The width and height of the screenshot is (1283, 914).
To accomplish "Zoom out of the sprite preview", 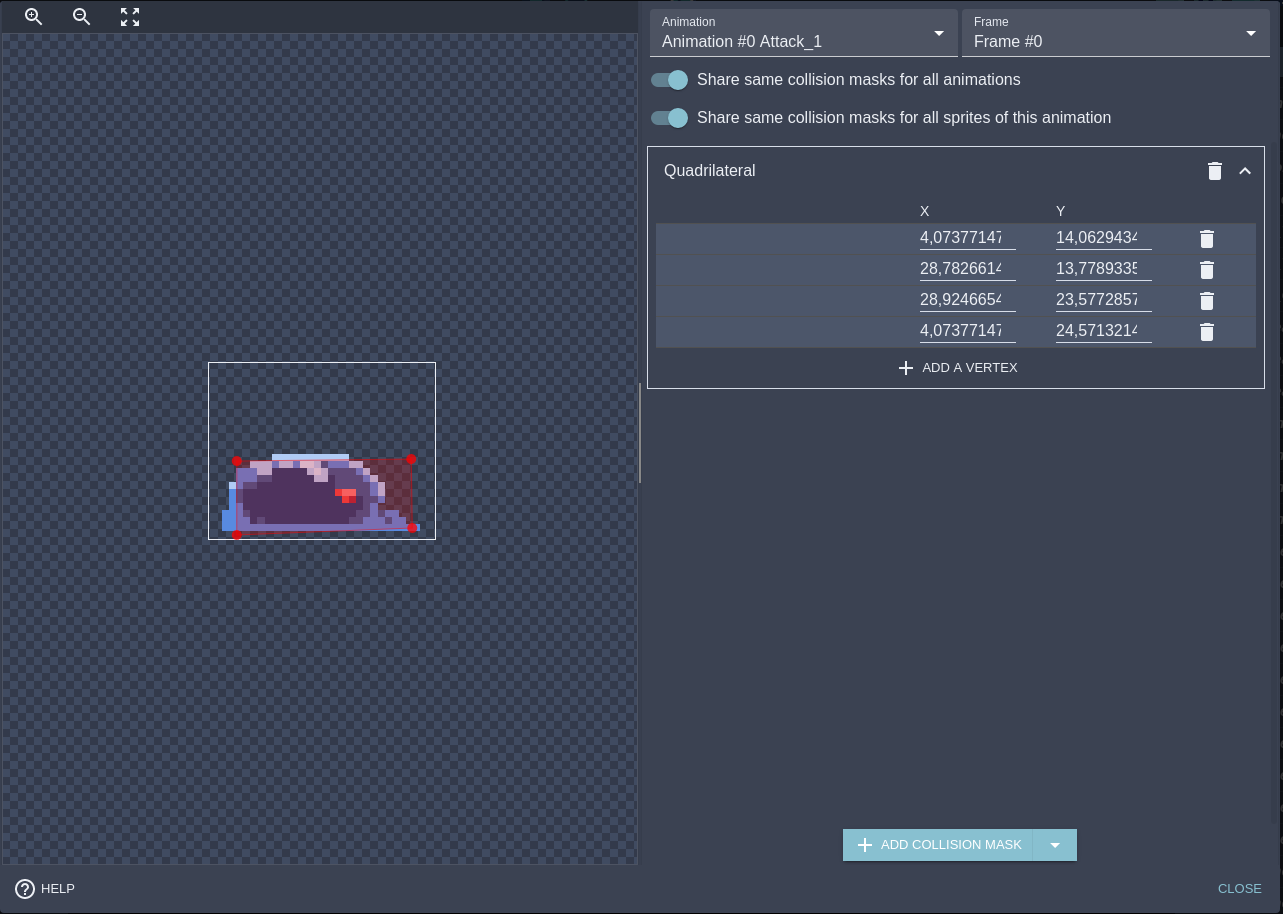I will point(82,17).
